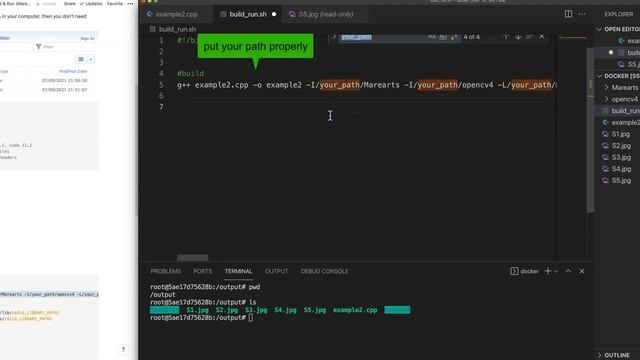The image size is (640, 360).
Task: Go to previous match in find widget
Action: tap(506, 37)
